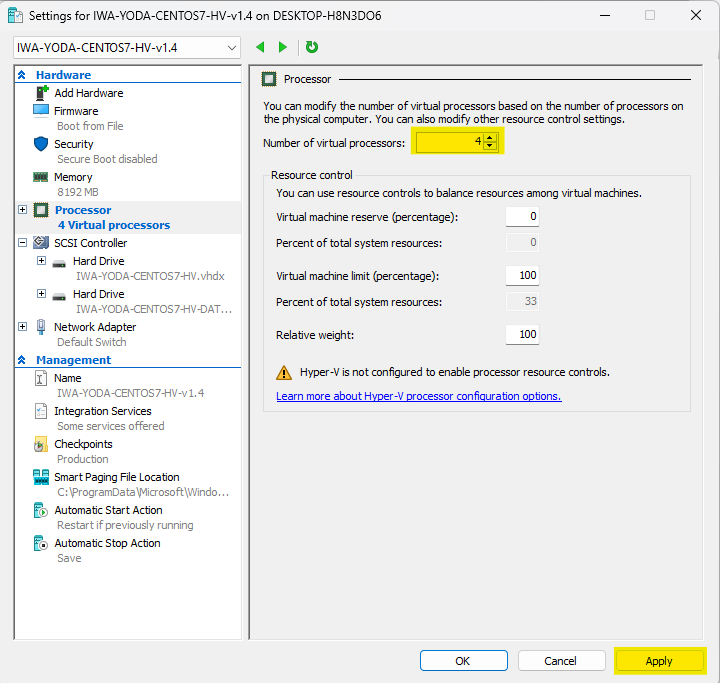This screenshot has width=720, height=683.
Task: Click 'Secure Boot disabled' text
Action: tap(107, 159)
